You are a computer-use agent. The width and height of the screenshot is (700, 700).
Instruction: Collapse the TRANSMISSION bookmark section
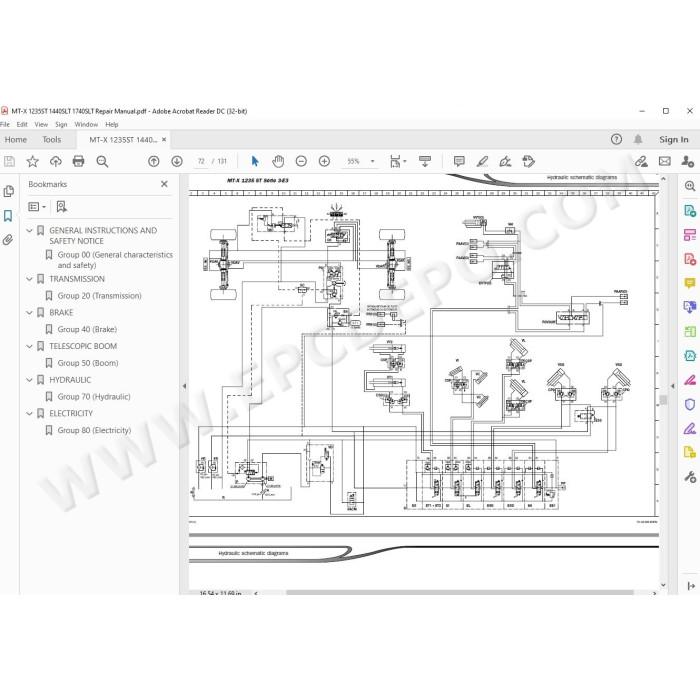(29, 279)
